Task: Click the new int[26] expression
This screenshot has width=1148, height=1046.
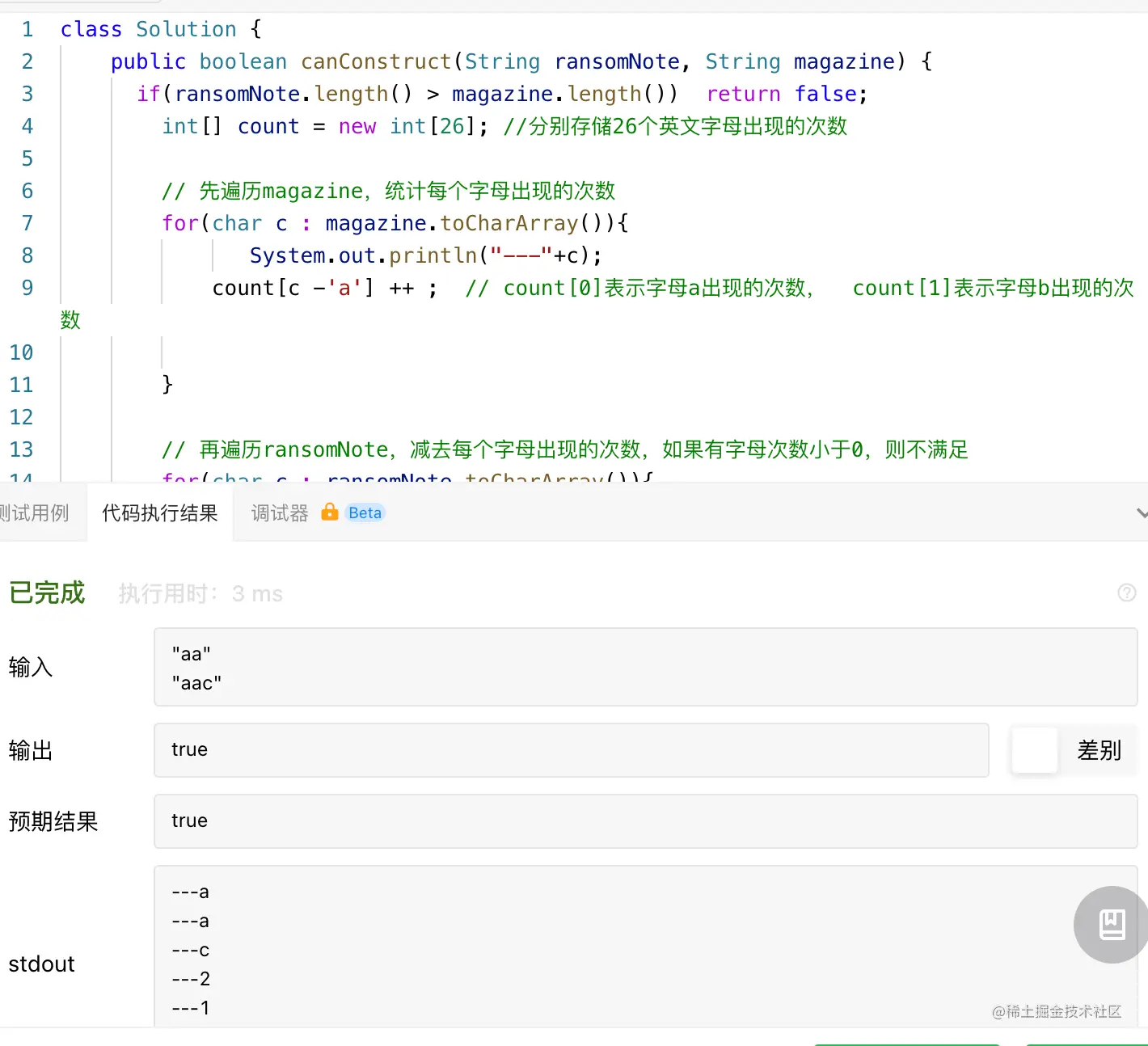Action: 412,126
